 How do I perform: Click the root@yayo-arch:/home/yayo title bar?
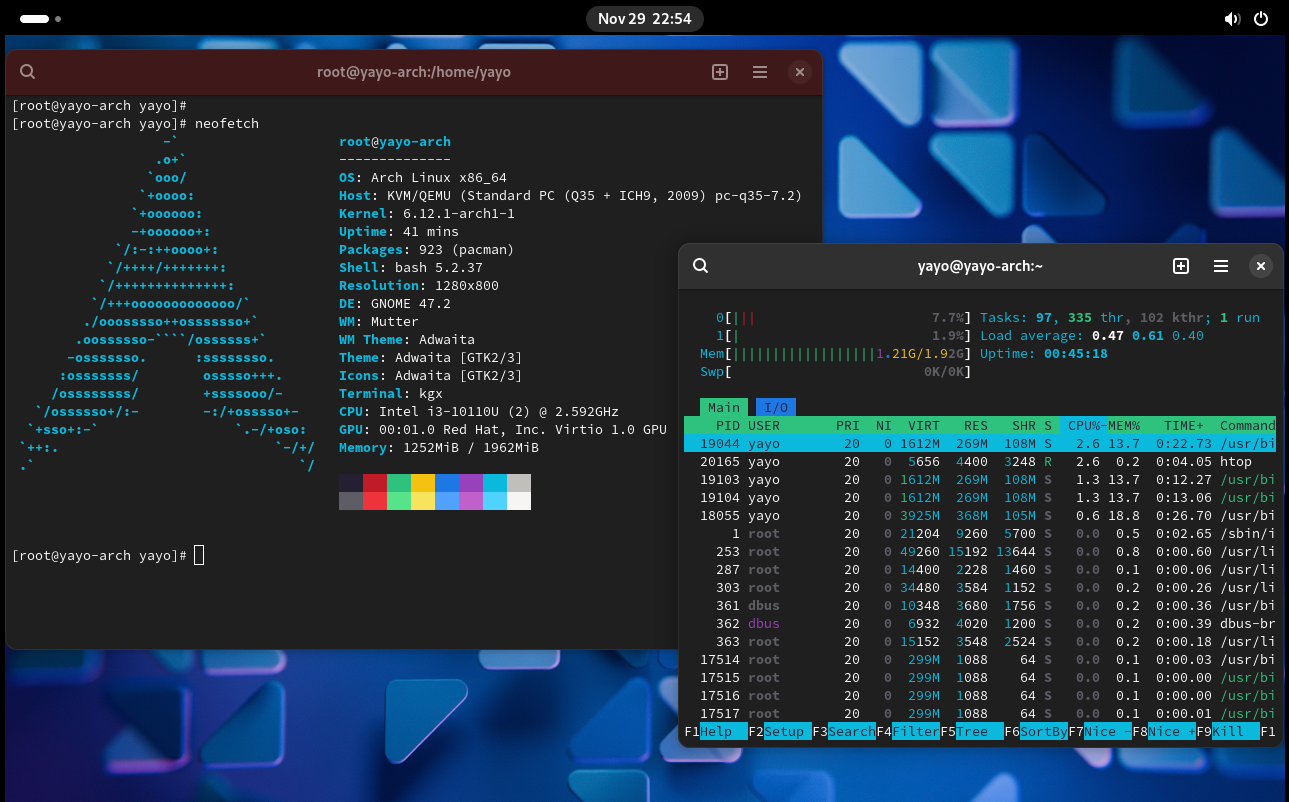[414, 72]
